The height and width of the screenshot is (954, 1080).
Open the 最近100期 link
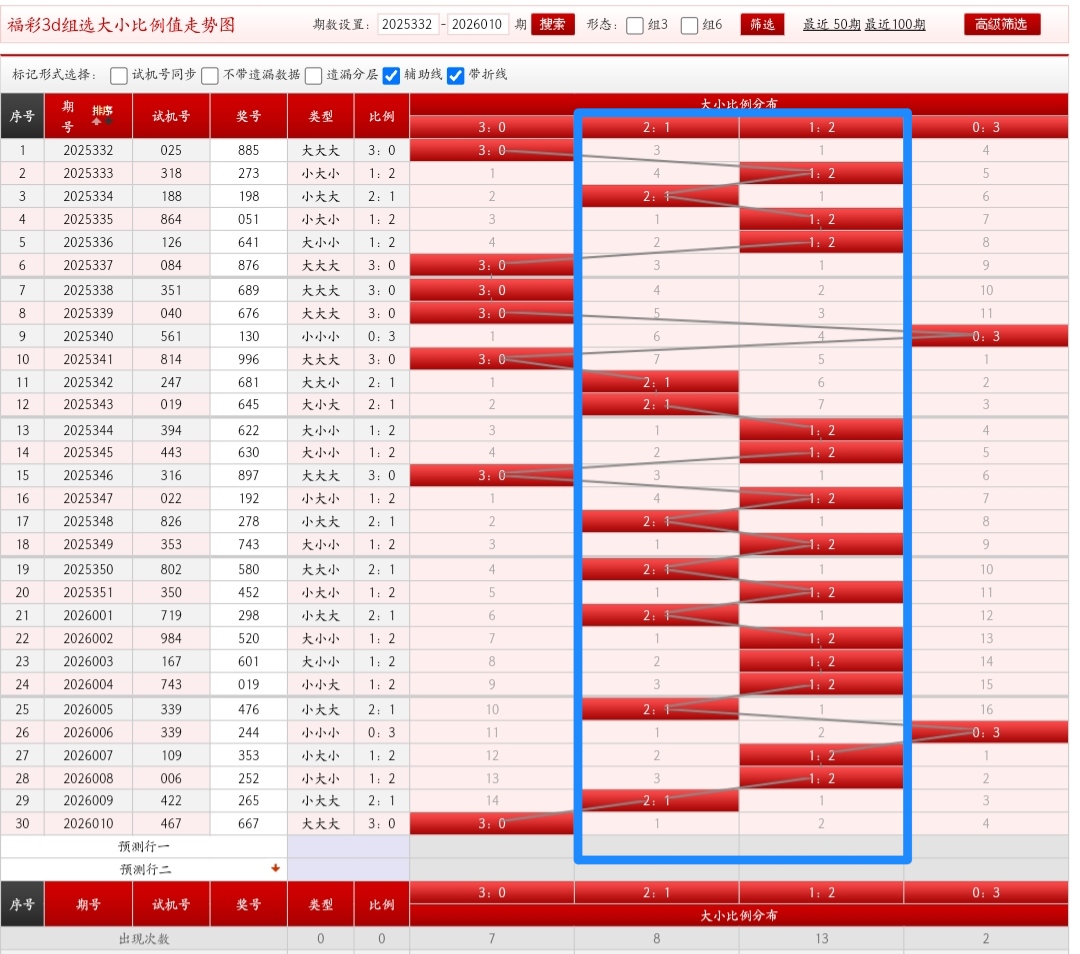tap(895, 25)
